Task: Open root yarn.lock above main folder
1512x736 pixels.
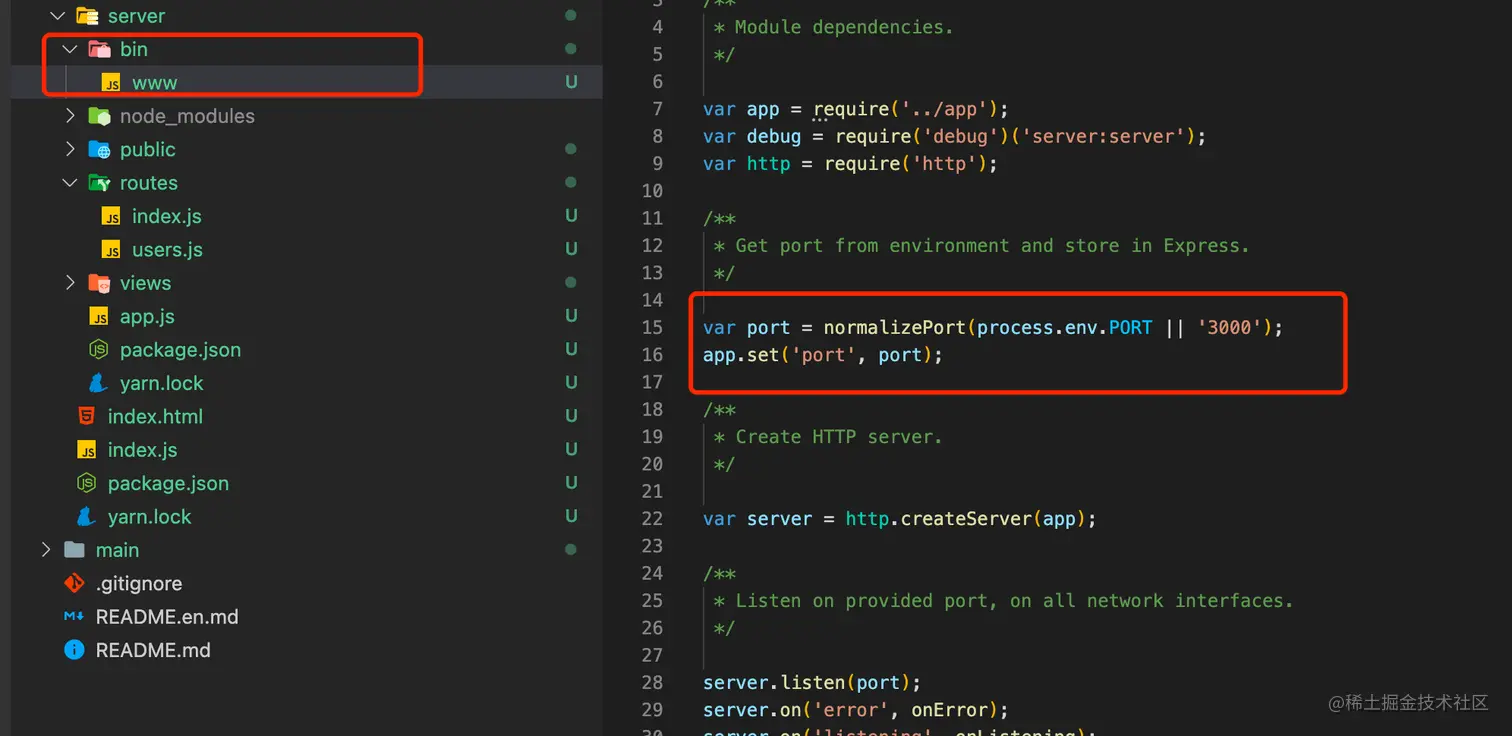Action: click(x=149, y=517)
